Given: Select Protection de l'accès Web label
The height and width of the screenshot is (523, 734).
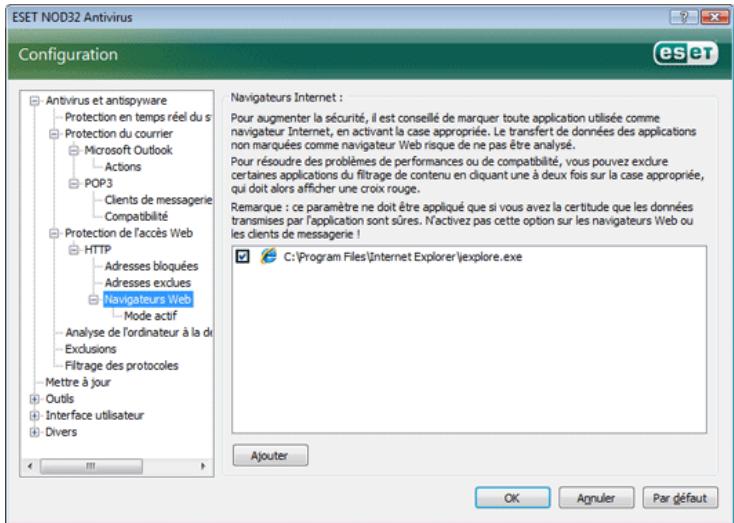Looking at the screenshot, I should click(x=129, y=233).
